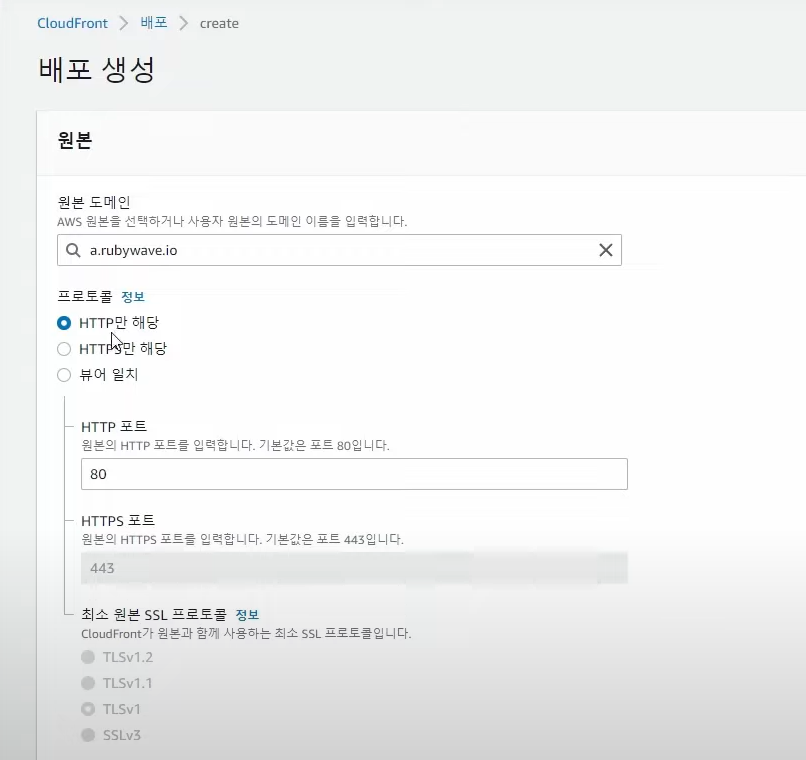Image resolution: width=806 pixels, height=760 pixels.
Task: Click the HTTP 포트 field containing 80
Action: (354, 474)
